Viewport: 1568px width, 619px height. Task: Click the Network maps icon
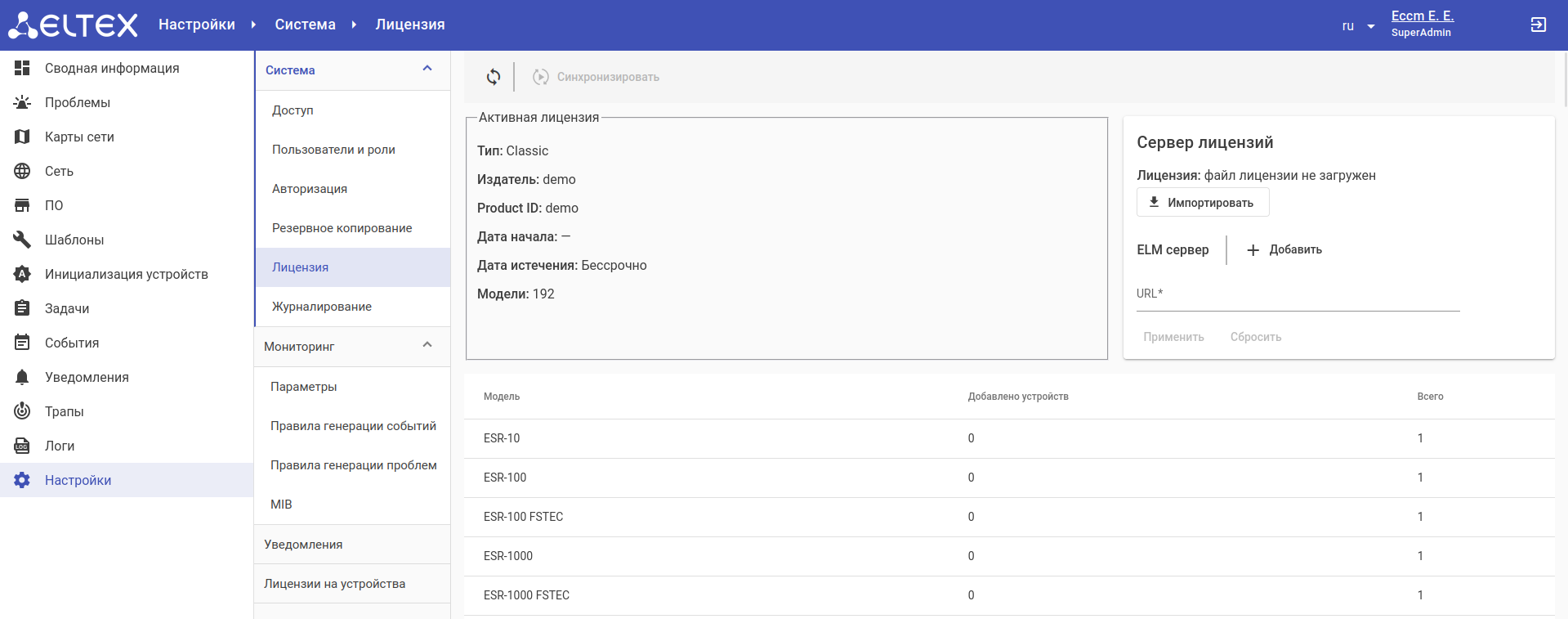tap(22, 137)
